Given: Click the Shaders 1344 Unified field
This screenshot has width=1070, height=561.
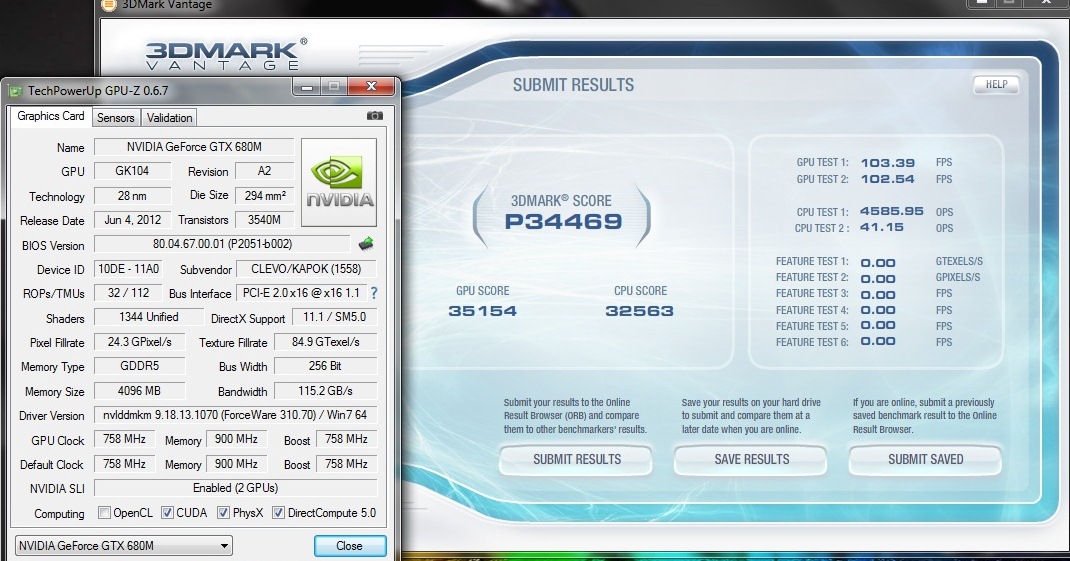Looking at the screenshot, I should point(149,317).
